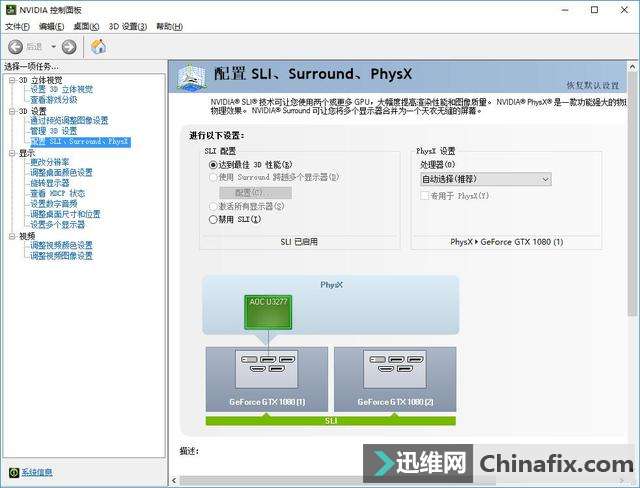This screenshot has height=488, width=640.
Task: Click the SLI Surround PhysX header icon
Action: (x=191, y=77)
